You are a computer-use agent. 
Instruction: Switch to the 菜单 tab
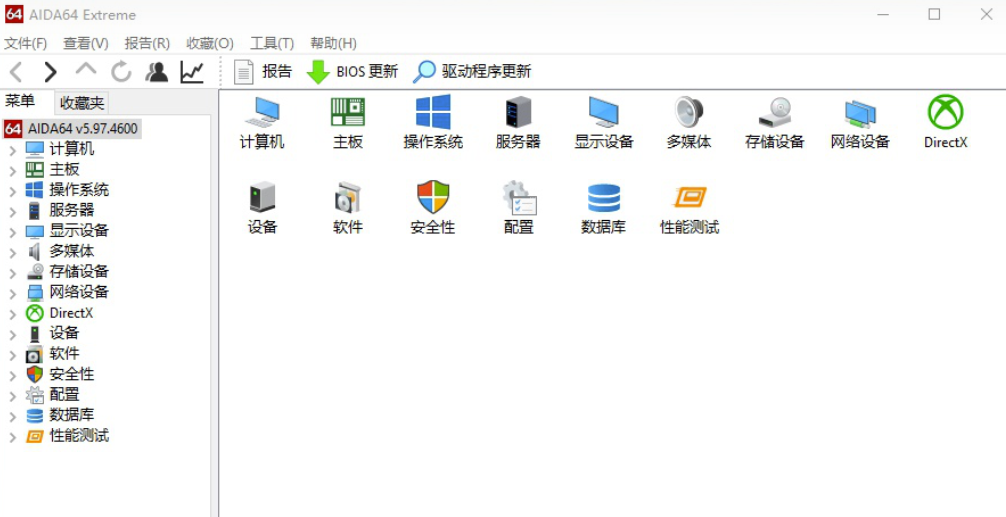click(20, 101)
